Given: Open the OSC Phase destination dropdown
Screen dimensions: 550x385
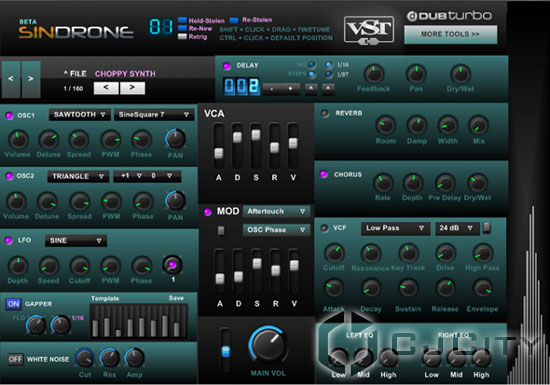Looking at the screenshot, I should pyautogui.click(x=276, y=230).
